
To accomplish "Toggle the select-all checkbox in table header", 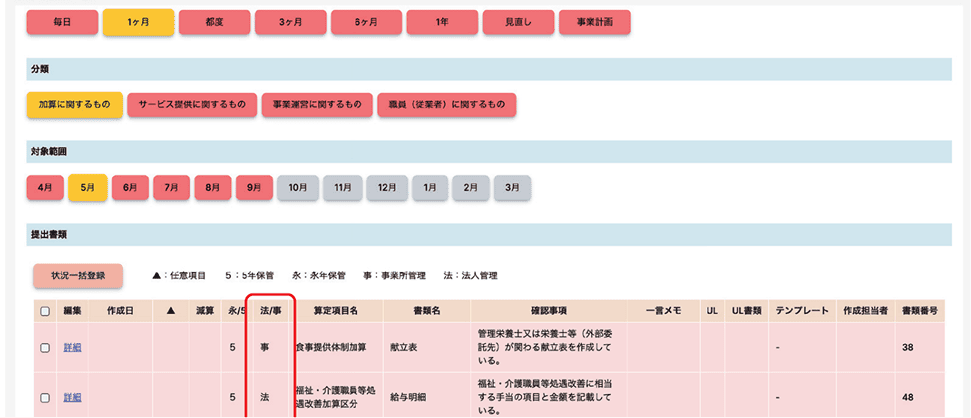I will click(45, 311).
